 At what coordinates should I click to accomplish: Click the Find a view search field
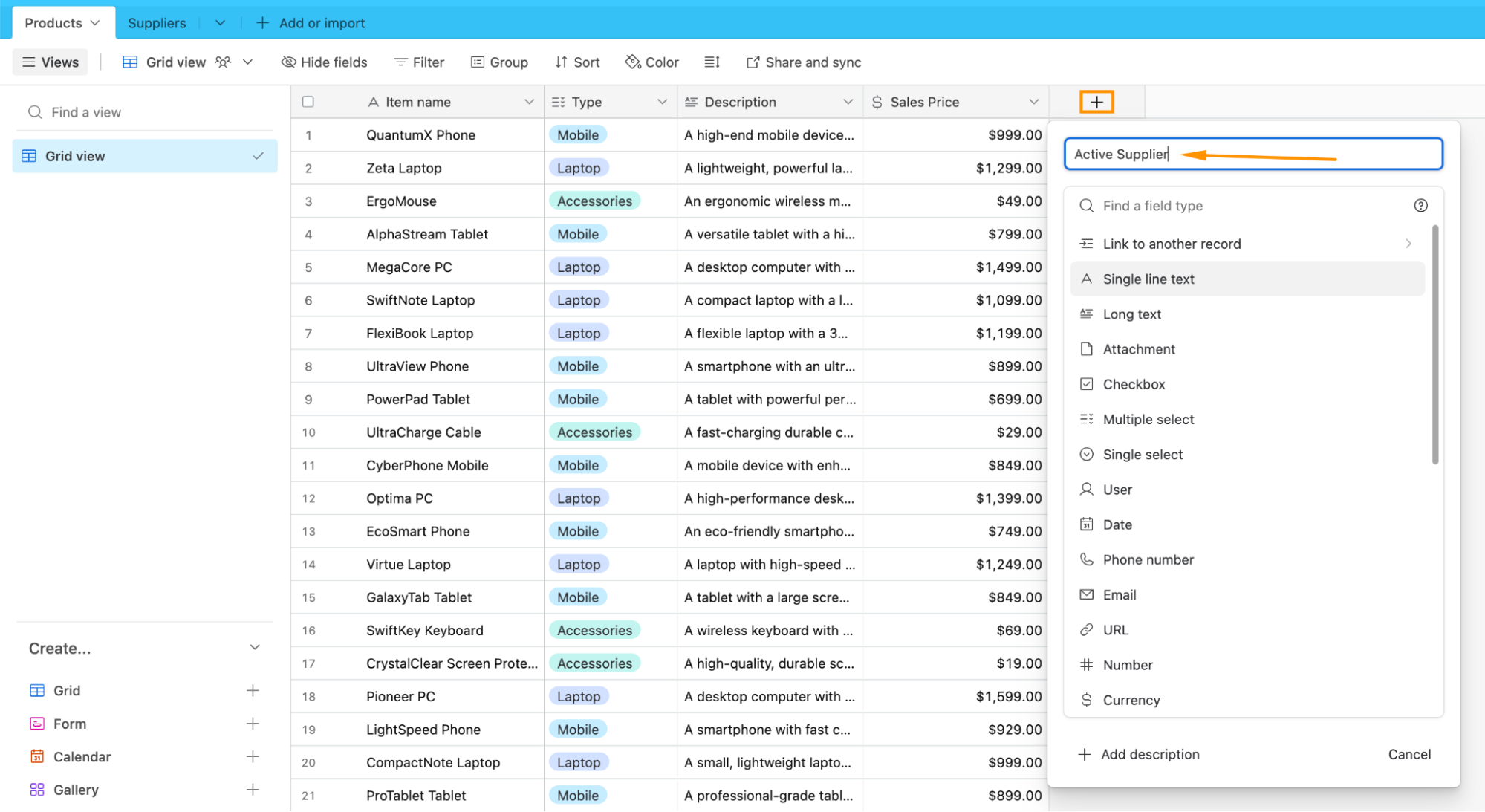tap(145, 112)
